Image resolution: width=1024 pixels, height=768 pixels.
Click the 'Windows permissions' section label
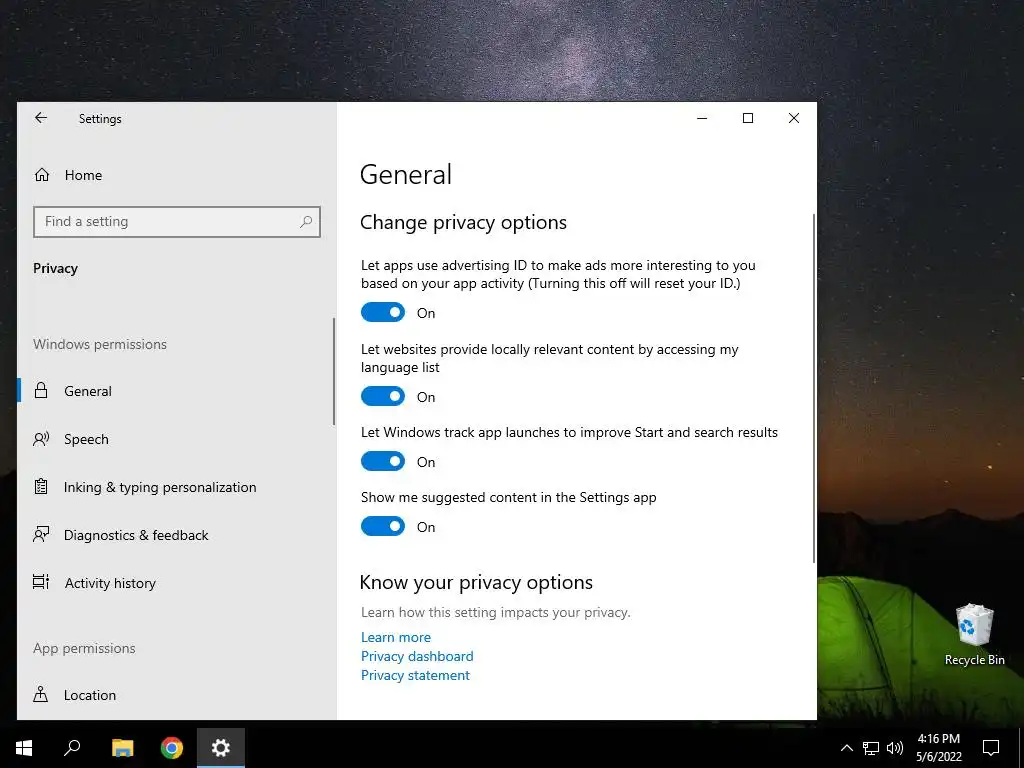click(100, 344)
